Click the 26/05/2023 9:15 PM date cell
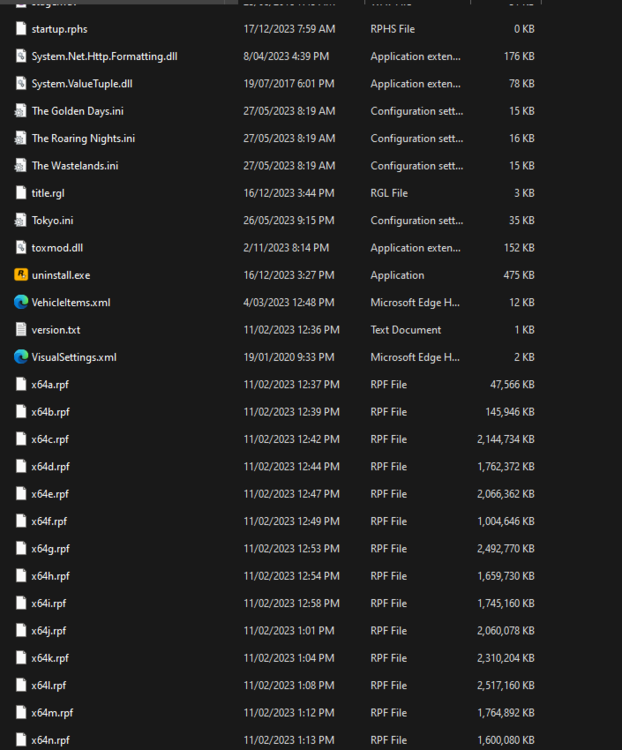This screenshot has width=622, height=750. coord(289,220)
